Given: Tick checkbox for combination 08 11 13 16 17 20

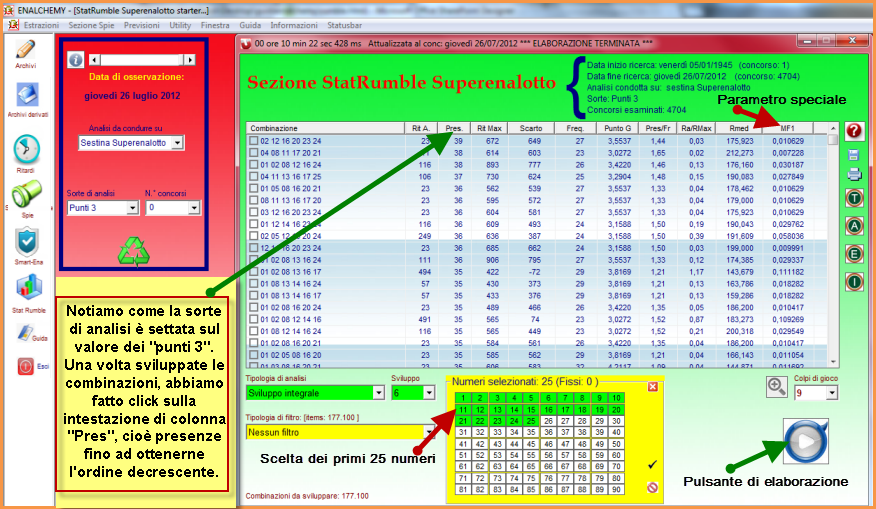Looking at the screenshot, I should 254,201.
